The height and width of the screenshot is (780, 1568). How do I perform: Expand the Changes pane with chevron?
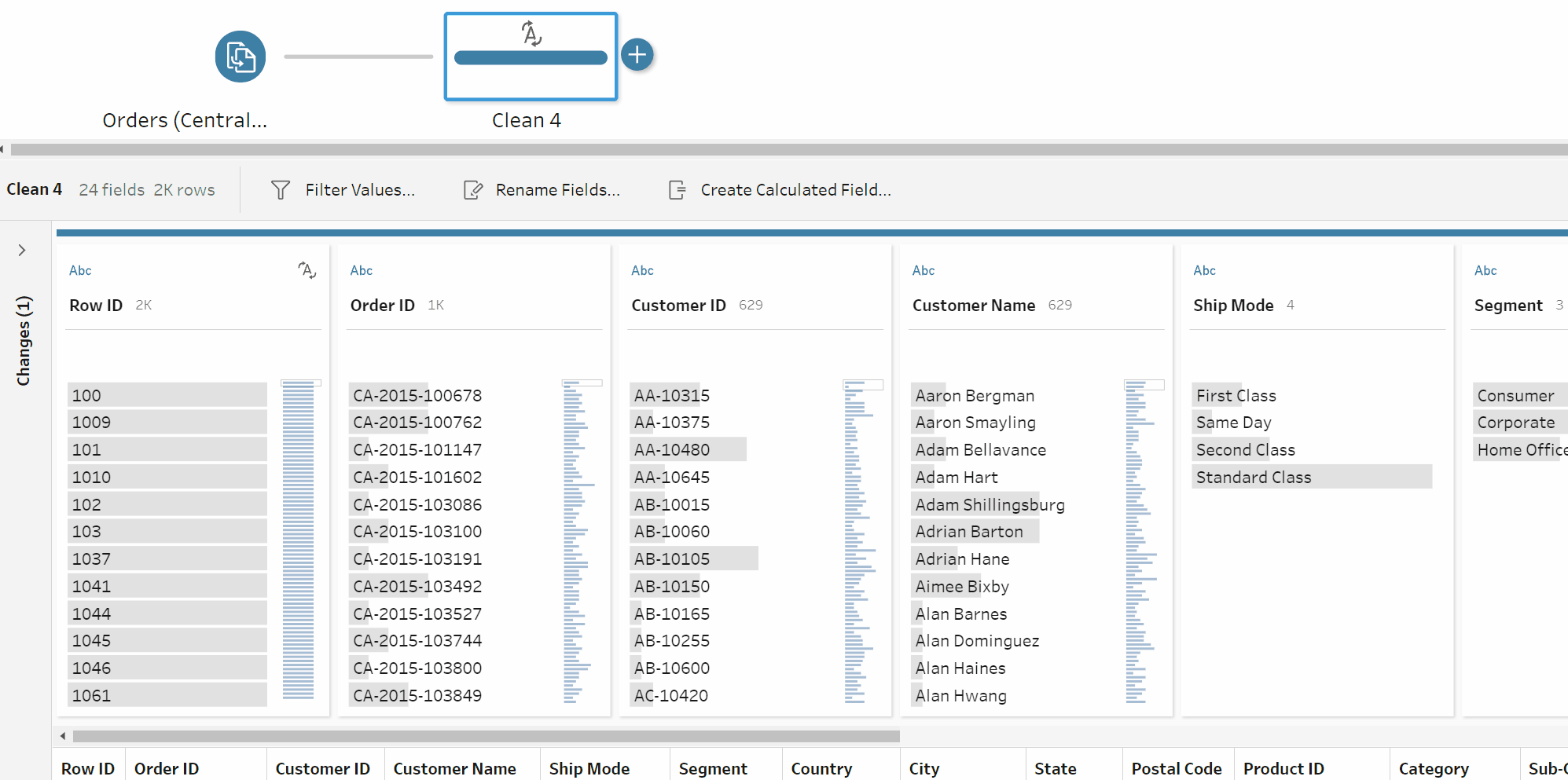[22, 251]
